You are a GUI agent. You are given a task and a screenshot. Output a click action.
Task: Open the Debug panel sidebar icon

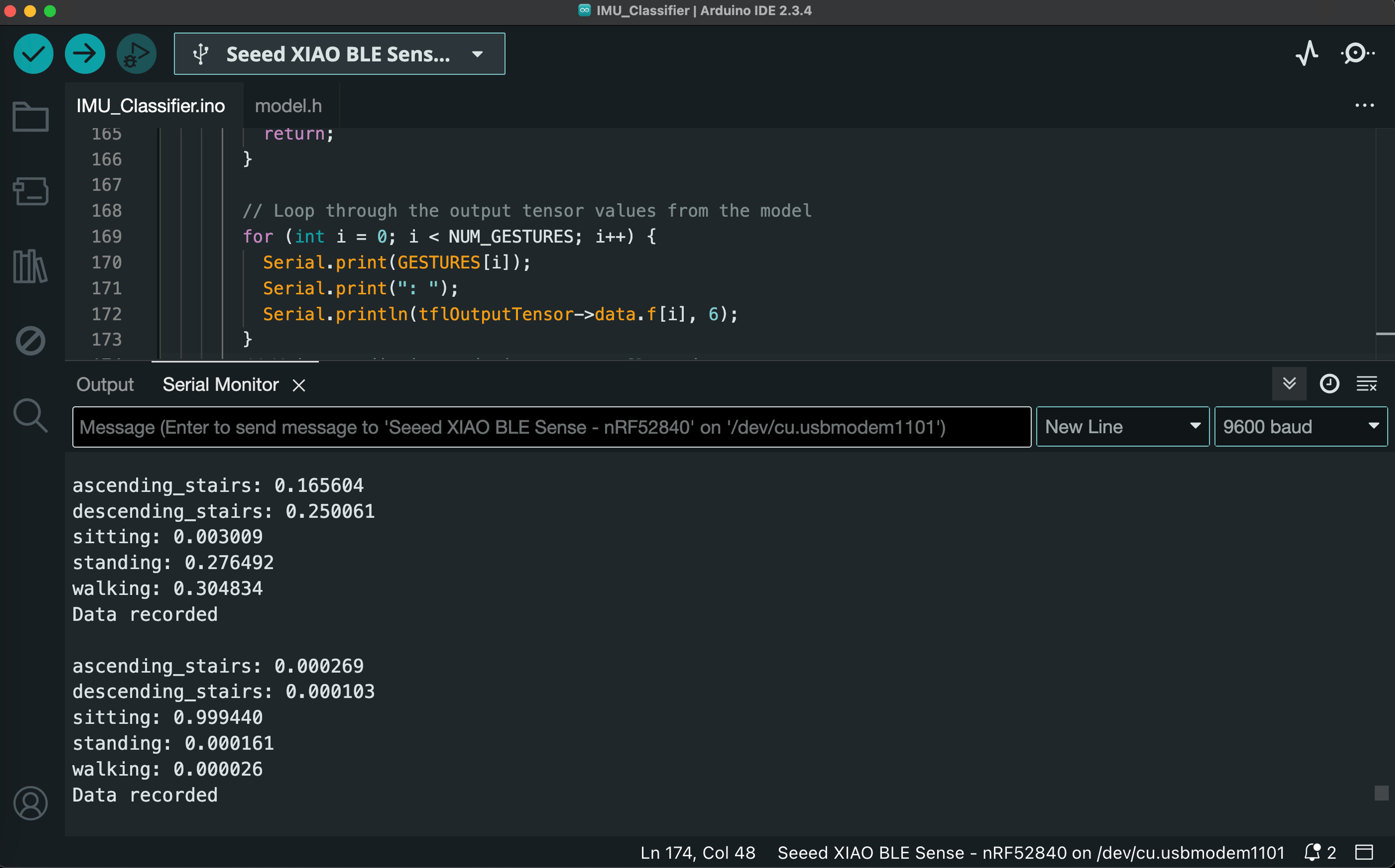click(31, 341)
